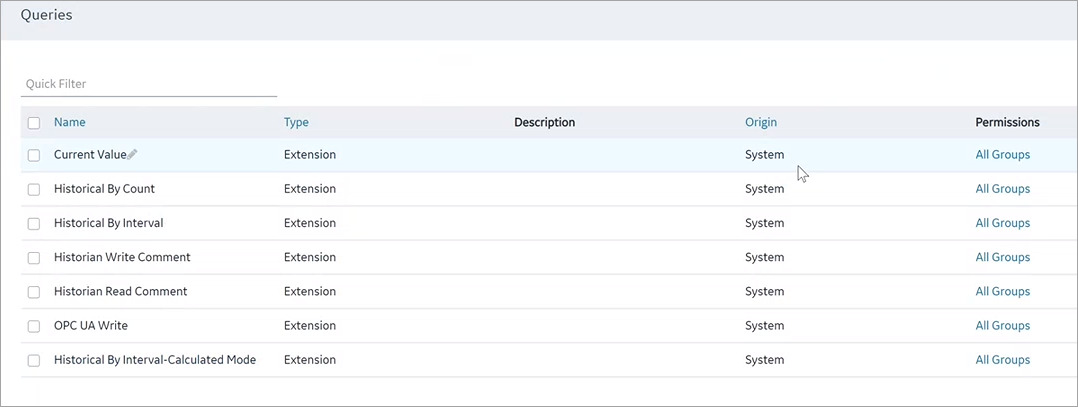Sort queries by the Origin column header

click(761, 122)
